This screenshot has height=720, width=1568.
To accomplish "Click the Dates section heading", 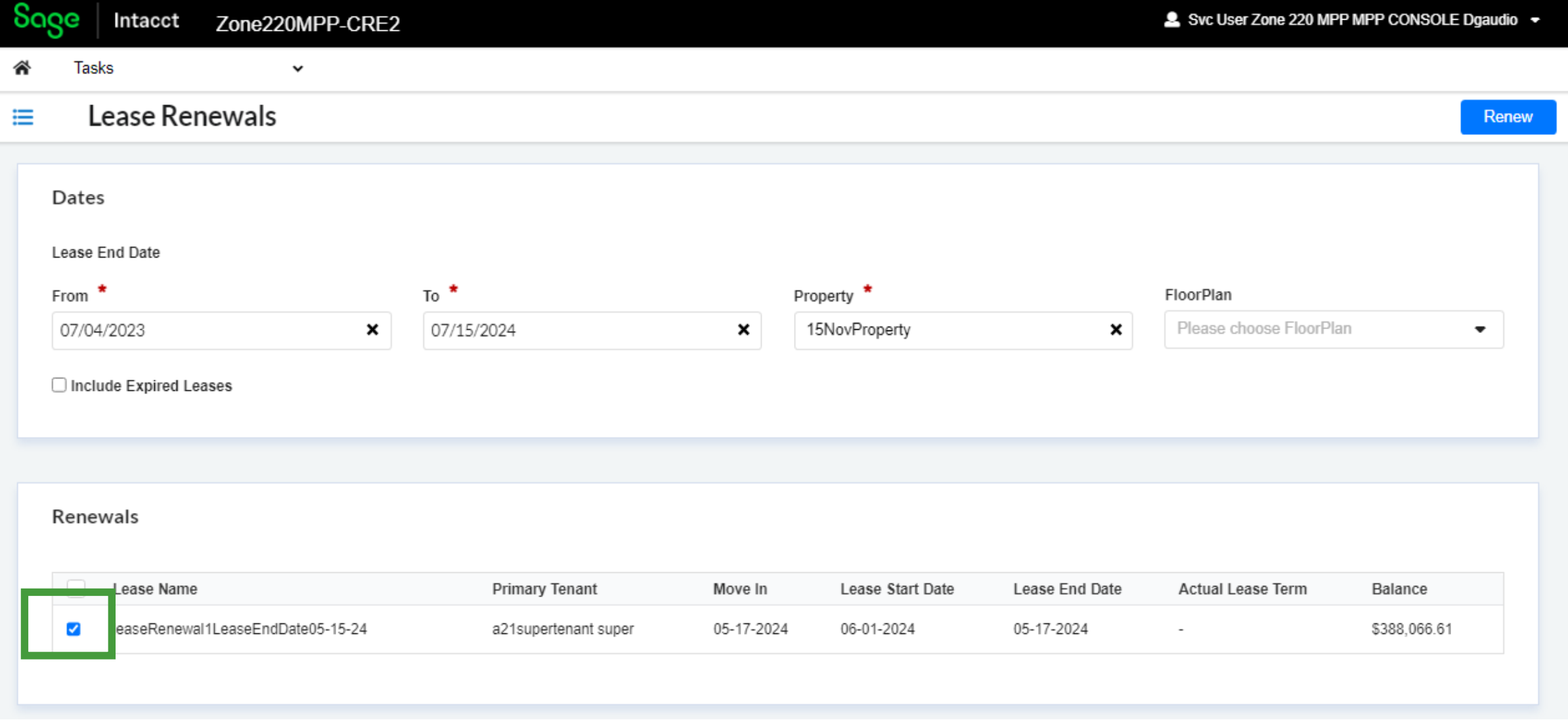I will (78, 197).
